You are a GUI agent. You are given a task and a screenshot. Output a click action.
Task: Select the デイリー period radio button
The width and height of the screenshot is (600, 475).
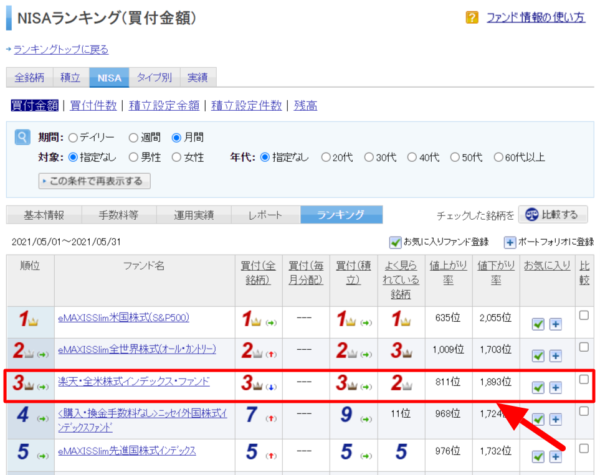73,138
